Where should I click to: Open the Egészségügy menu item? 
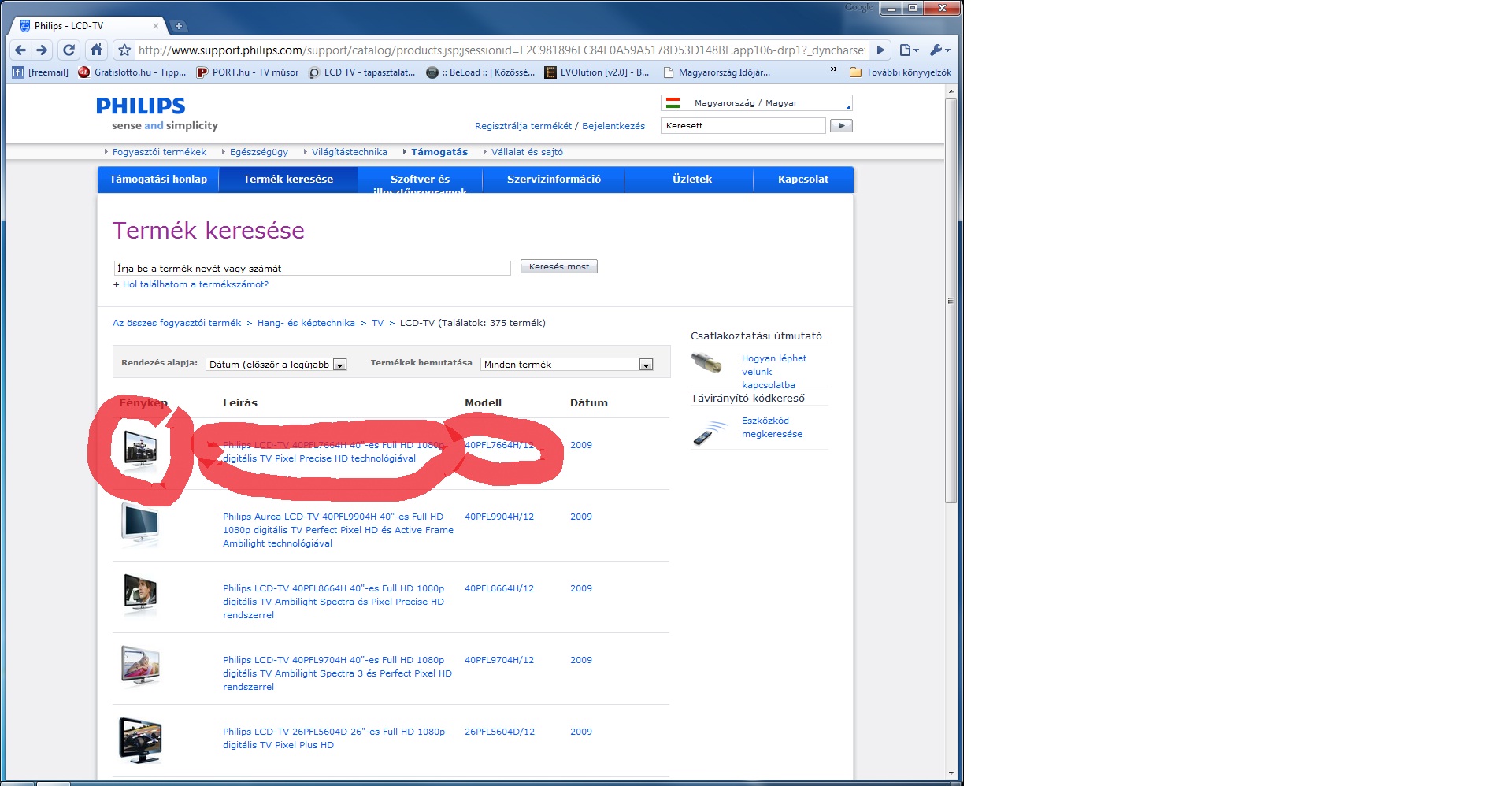pos(259,152)
